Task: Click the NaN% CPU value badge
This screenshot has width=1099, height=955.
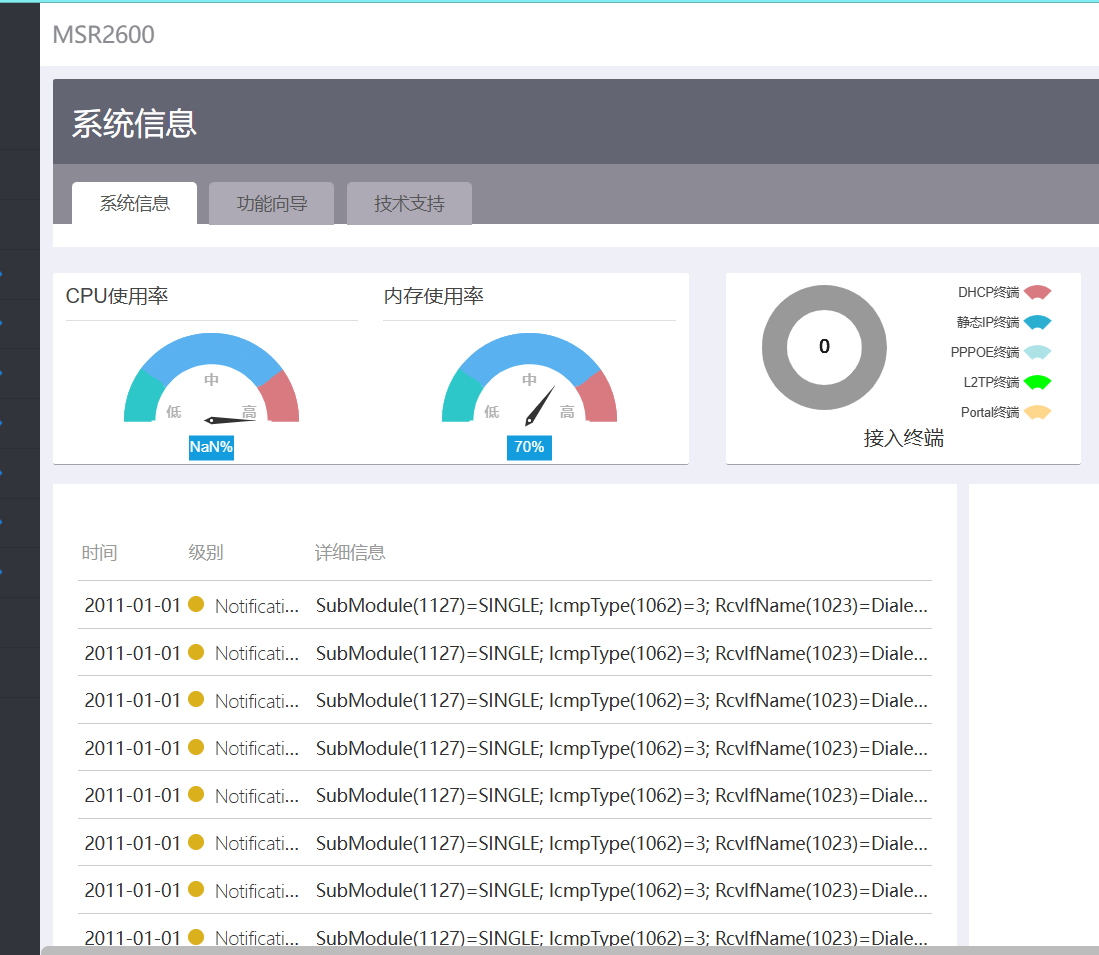Action: (x=211, y=447)
